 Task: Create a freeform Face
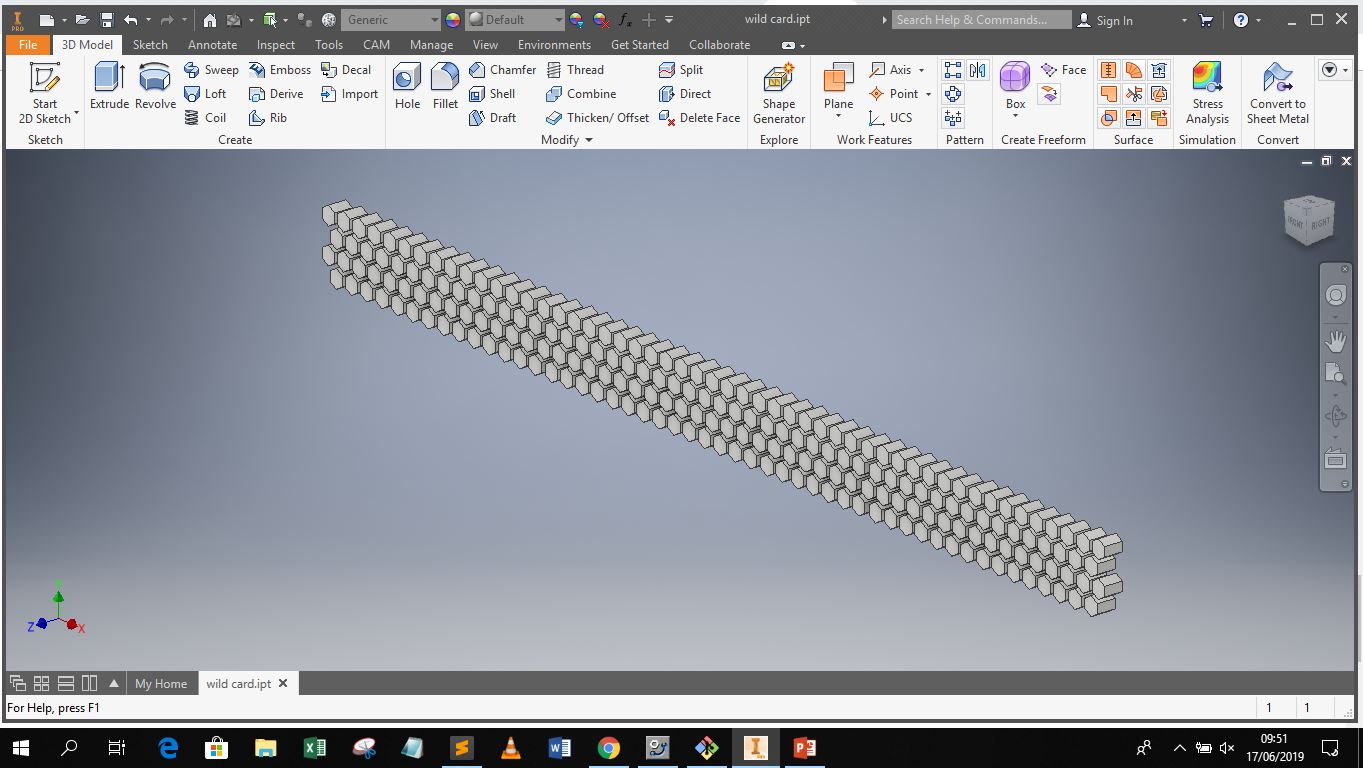click(x=1063, y=70)
